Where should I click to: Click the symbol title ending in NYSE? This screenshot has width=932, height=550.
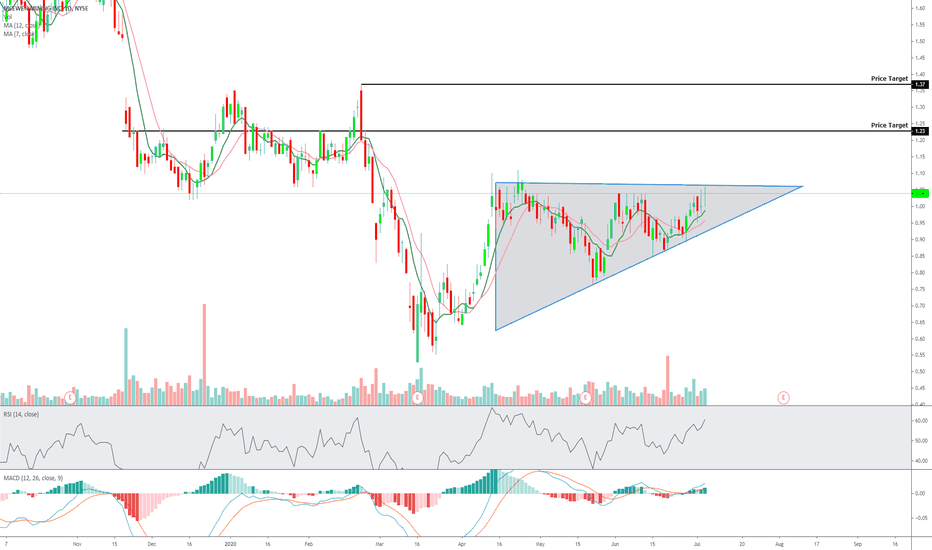point(45,8)
